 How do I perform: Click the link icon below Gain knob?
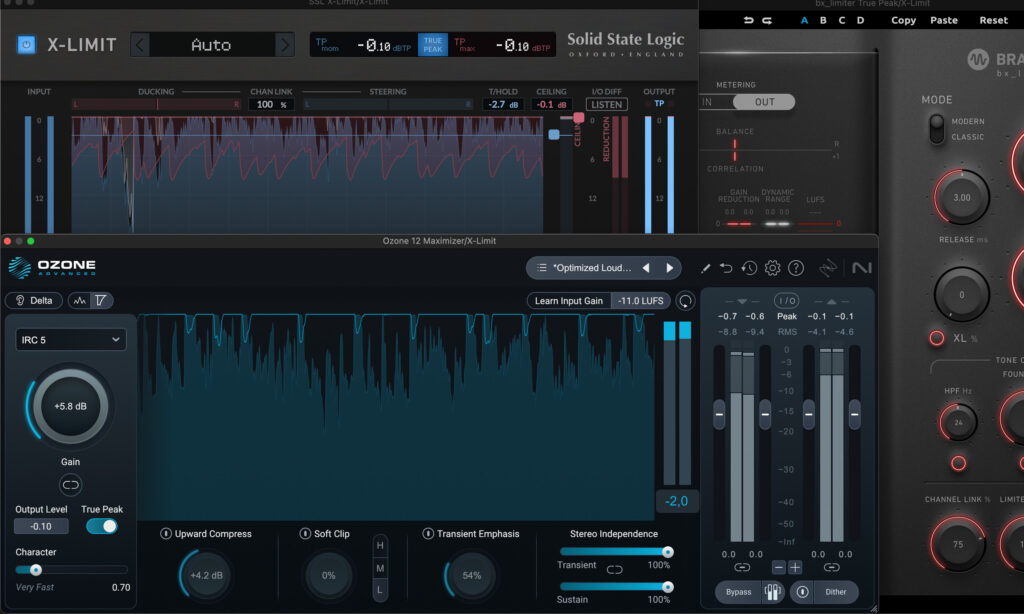coord(71,485)
